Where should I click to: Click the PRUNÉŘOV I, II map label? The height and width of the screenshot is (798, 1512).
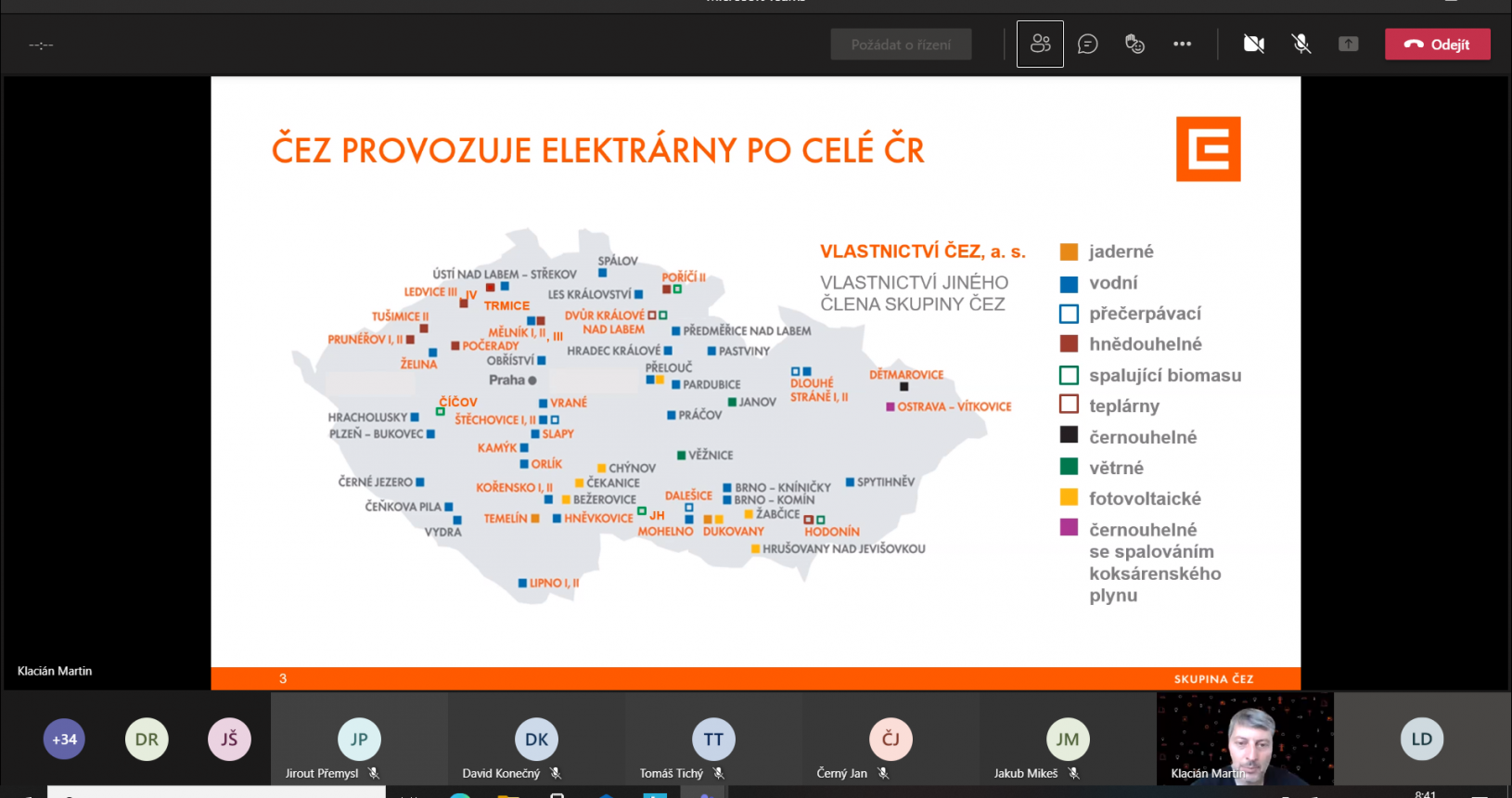pos(365,340)
